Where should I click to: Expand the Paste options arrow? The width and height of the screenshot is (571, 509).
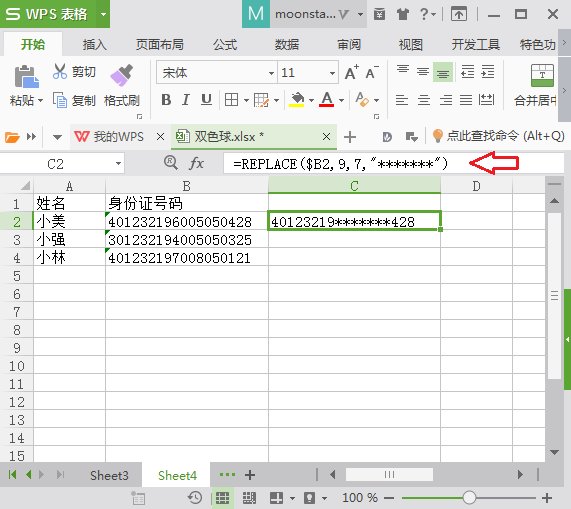point(40,100)
